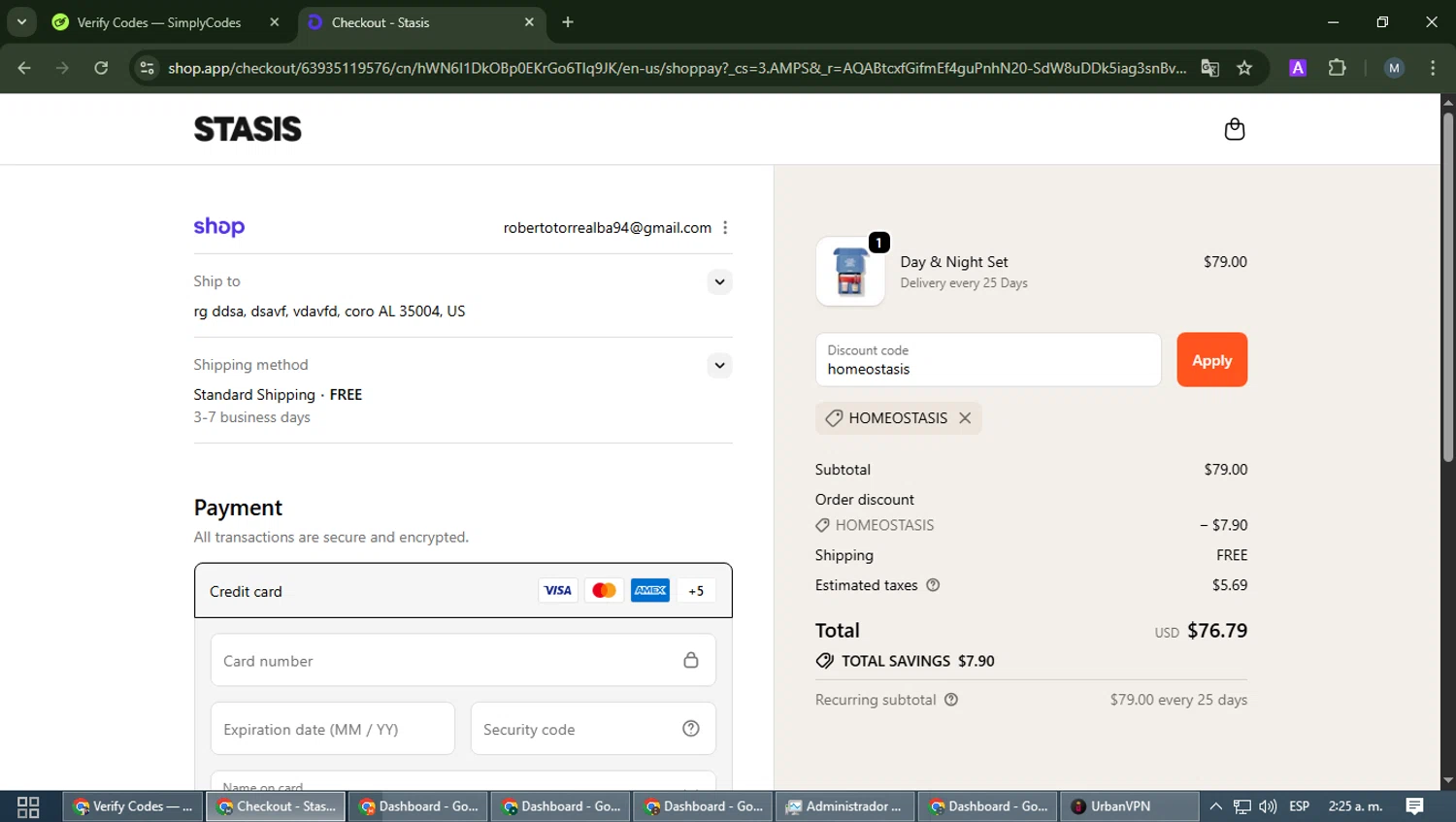Switch to Verify Codes taskbar window
The width and height of the screenshot is (1456, 822).
coord(134,806)
